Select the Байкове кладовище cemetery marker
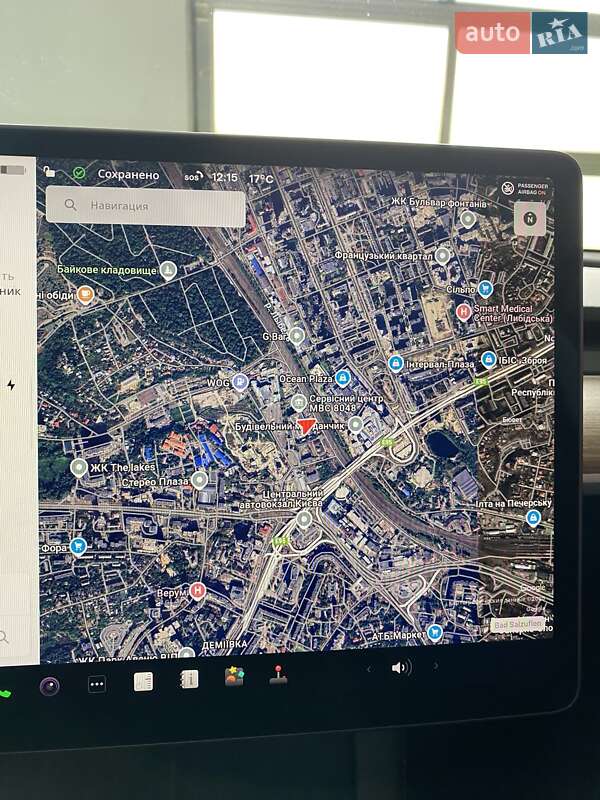600x800 pixels. tap(168, 270)
